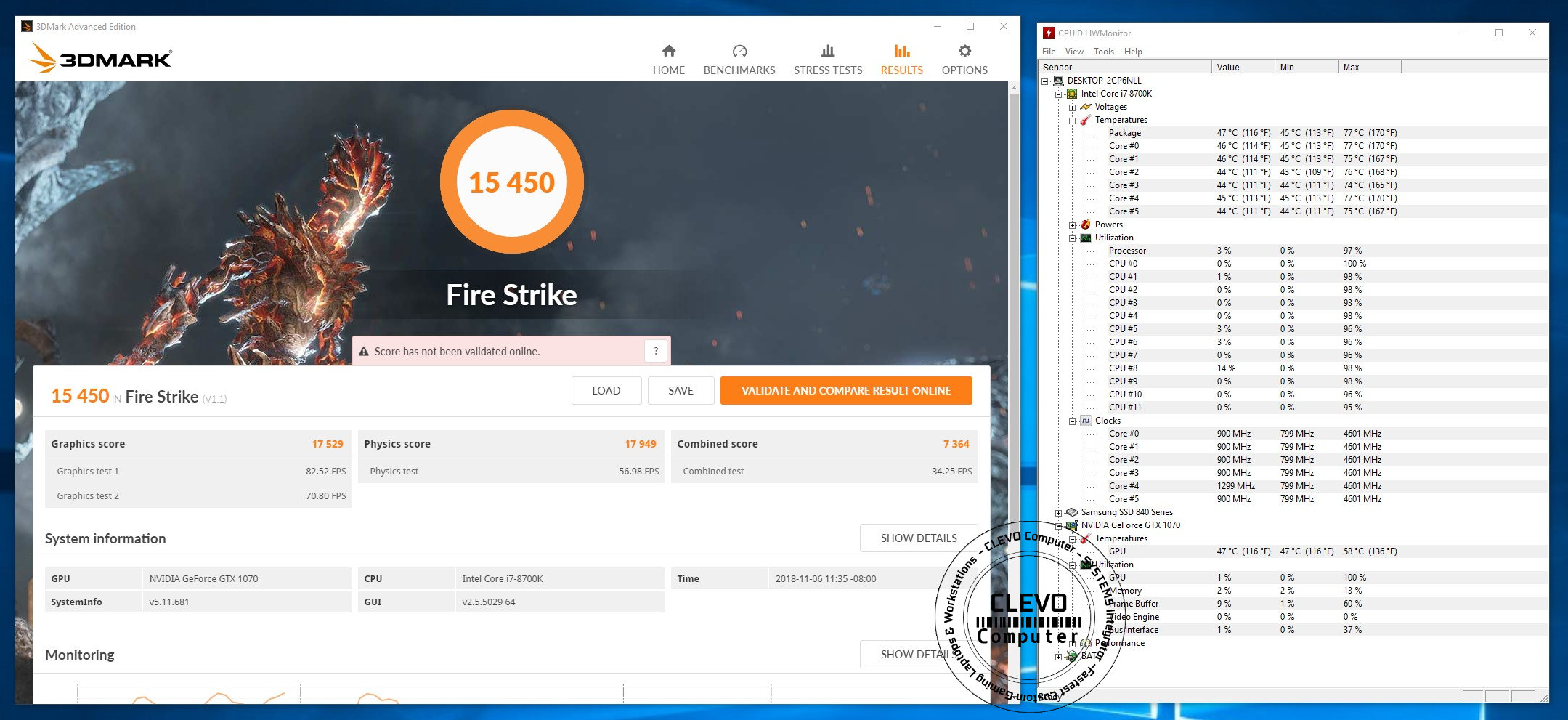Click the 3DMark logo
Screen dimensions: 1568x720
tap(100, 57)
